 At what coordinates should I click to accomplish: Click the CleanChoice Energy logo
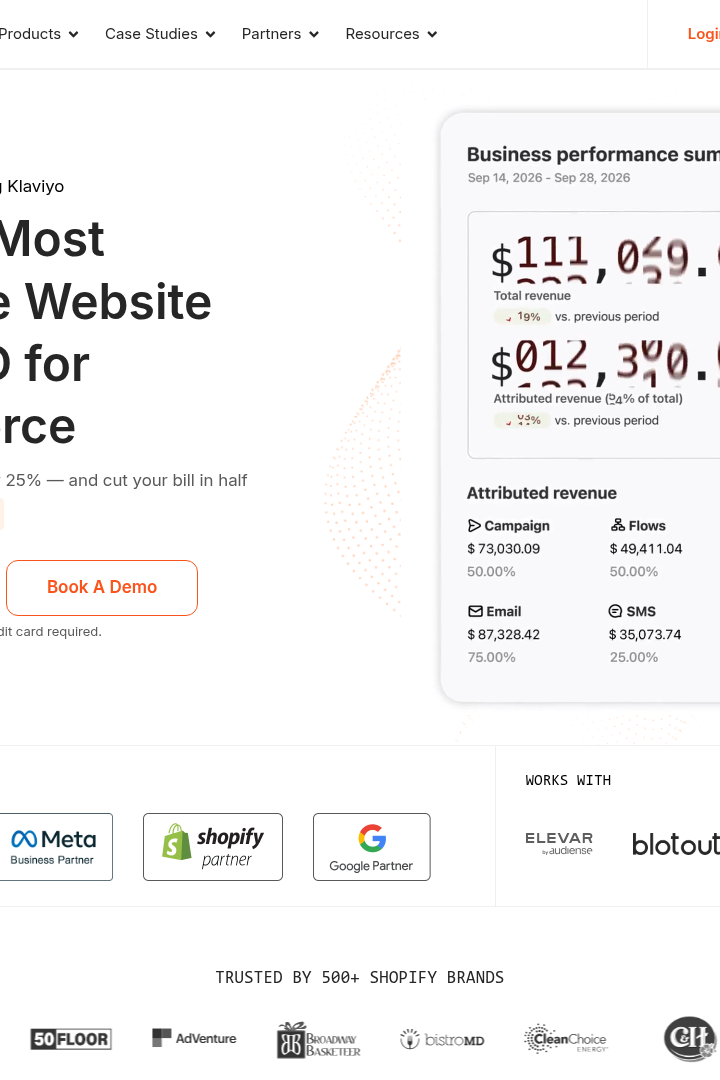coord(566,1039)
